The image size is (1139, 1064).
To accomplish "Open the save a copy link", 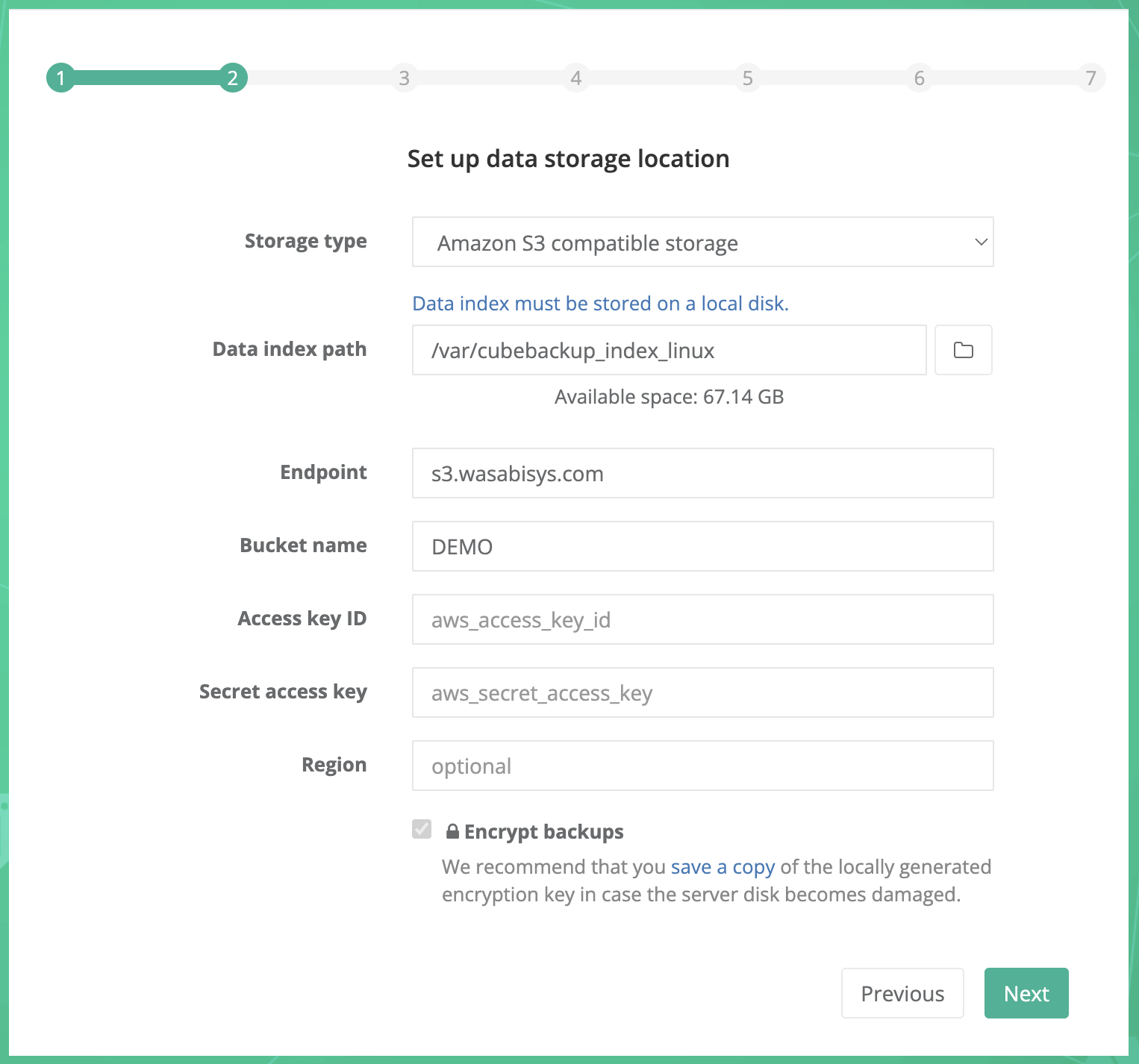I will 722,866.
